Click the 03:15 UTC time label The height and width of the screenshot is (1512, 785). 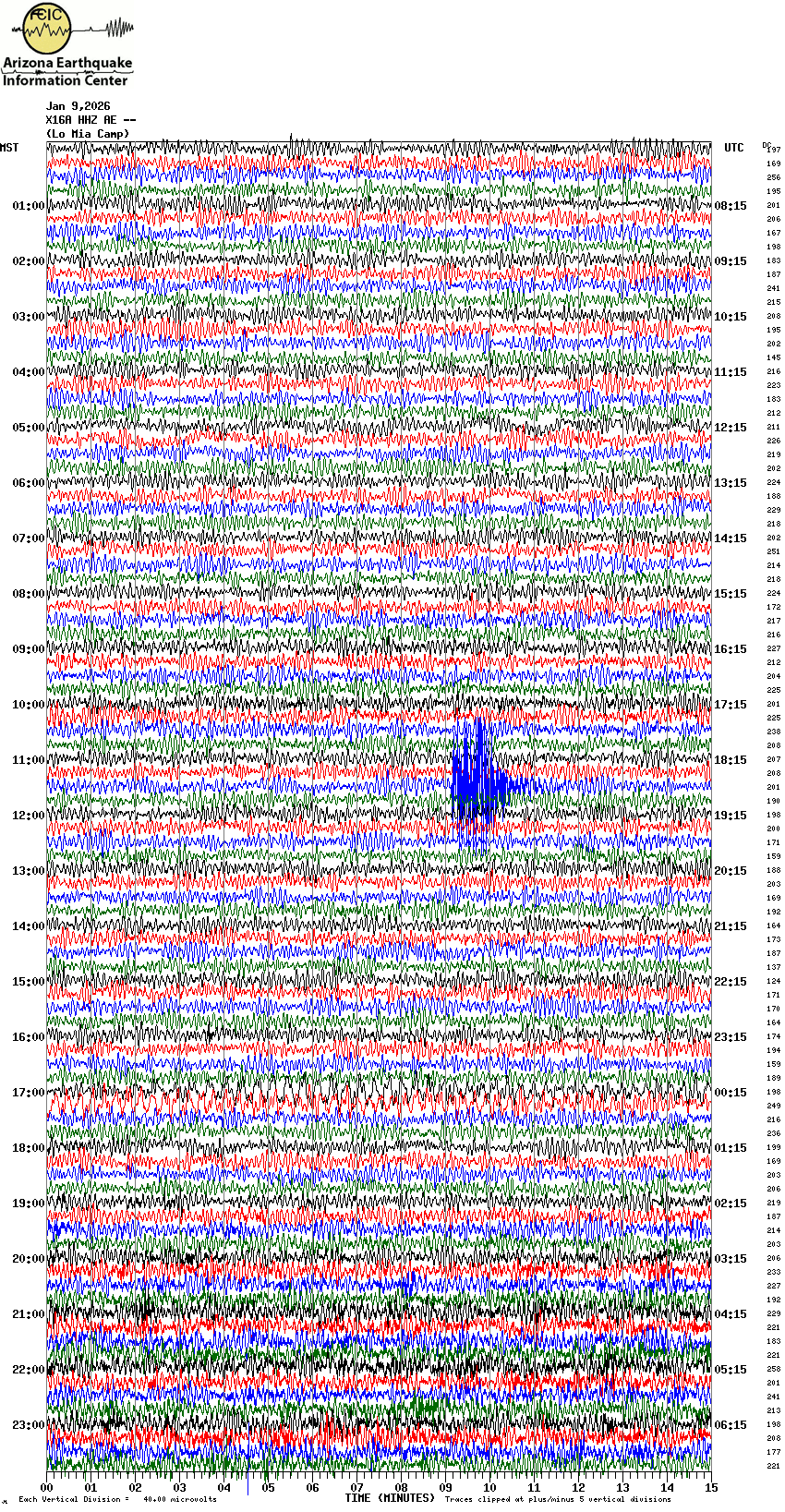pos(731,1259)
